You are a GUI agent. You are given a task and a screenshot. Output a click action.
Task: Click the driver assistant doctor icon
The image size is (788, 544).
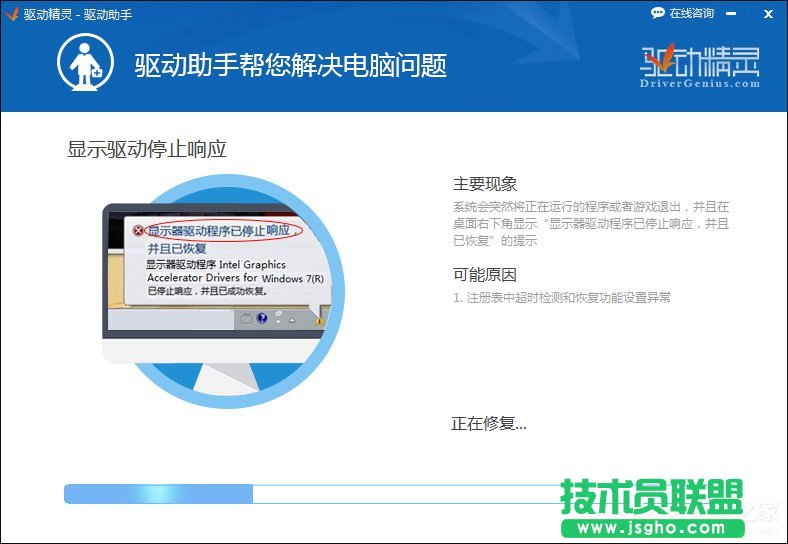coord(85,62)
